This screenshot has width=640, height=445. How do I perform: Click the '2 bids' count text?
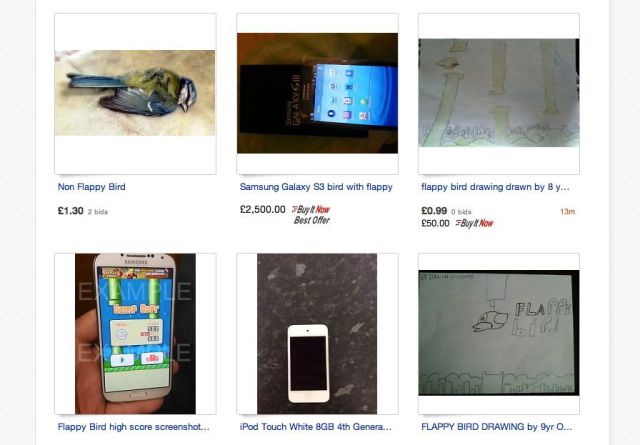(x=98, y=212)
